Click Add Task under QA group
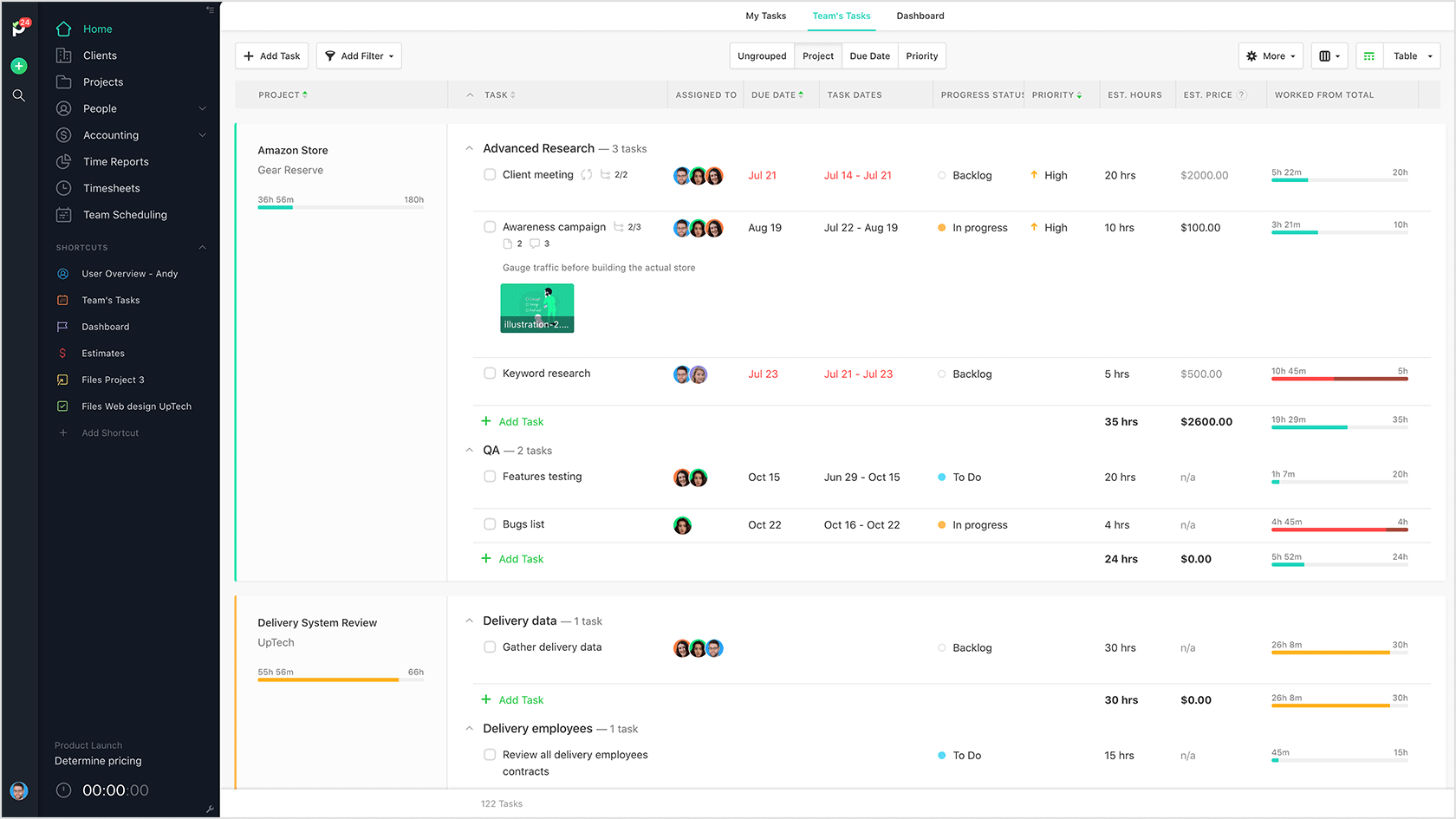 tap(521, 559)
